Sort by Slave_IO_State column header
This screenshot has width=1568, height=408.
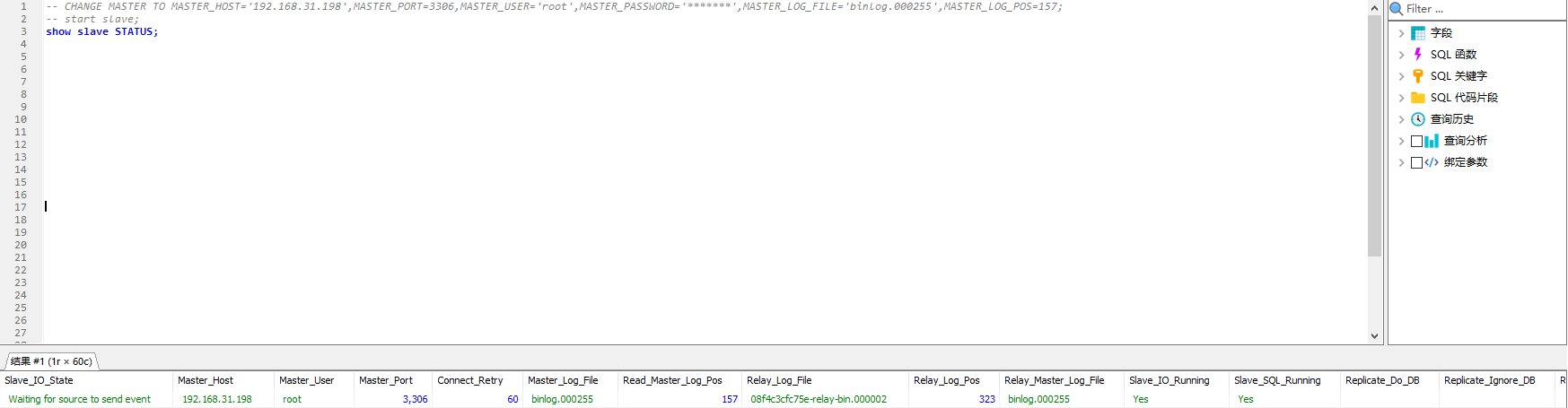pyautogui.click(x=39, y=380)
